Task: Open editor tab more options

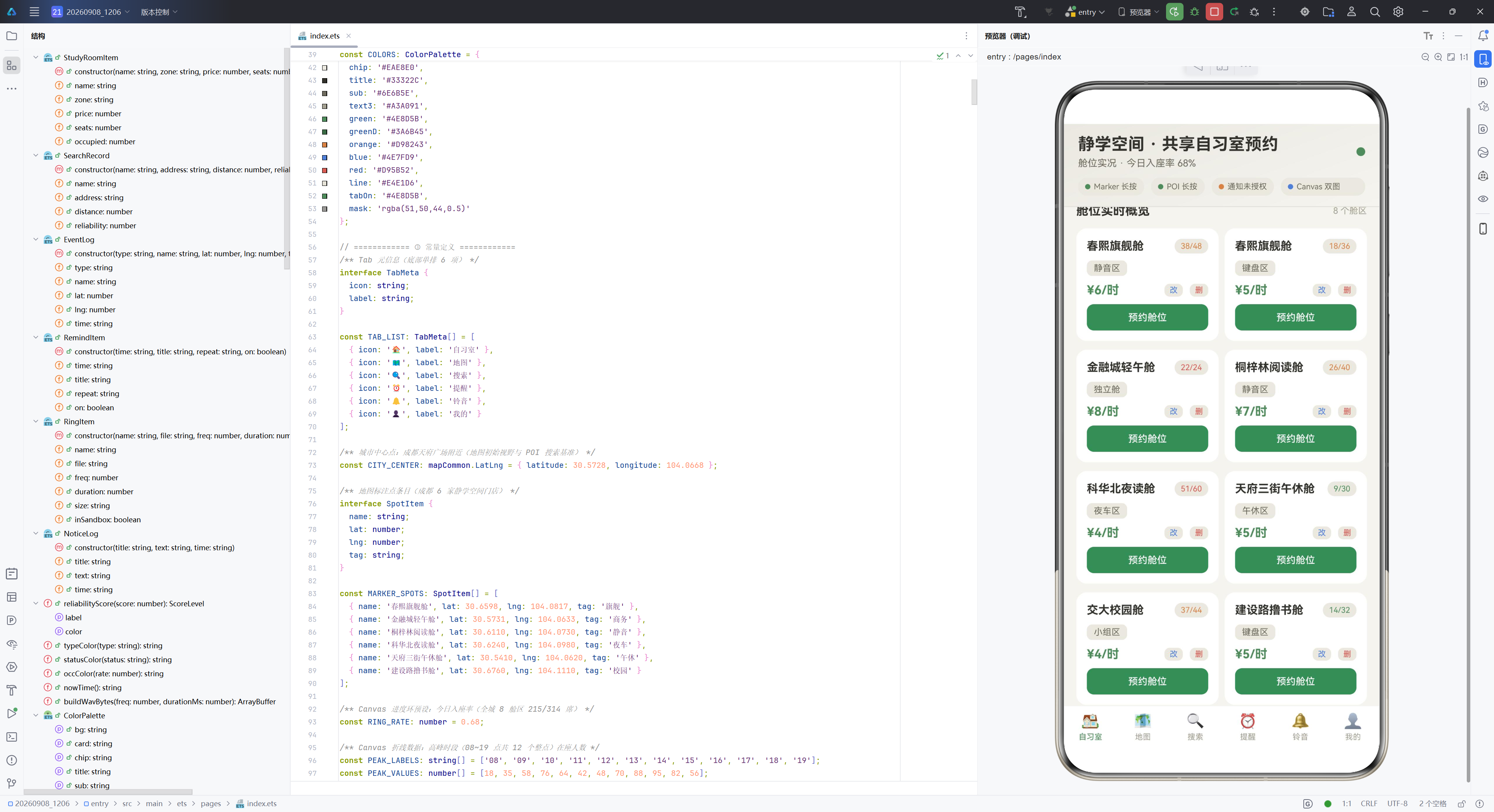Action: pyautogui.click(x=966, y=36)
